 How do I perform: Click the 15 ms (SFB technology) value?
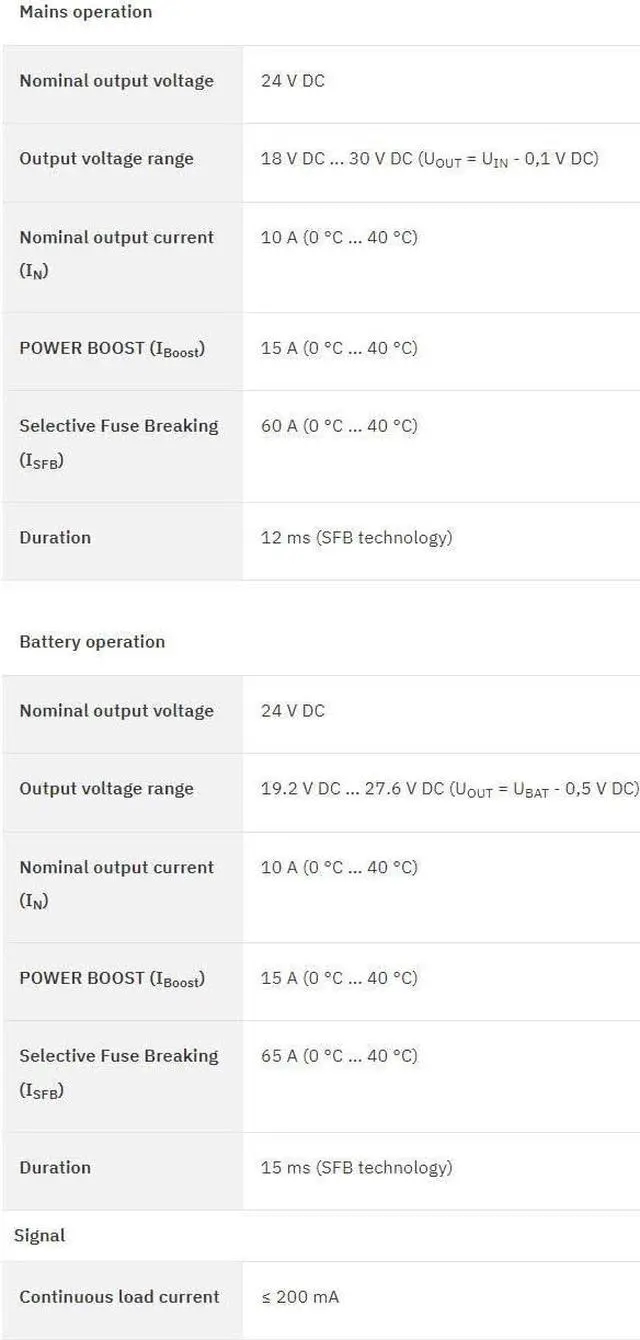[x=356, y=1168]
